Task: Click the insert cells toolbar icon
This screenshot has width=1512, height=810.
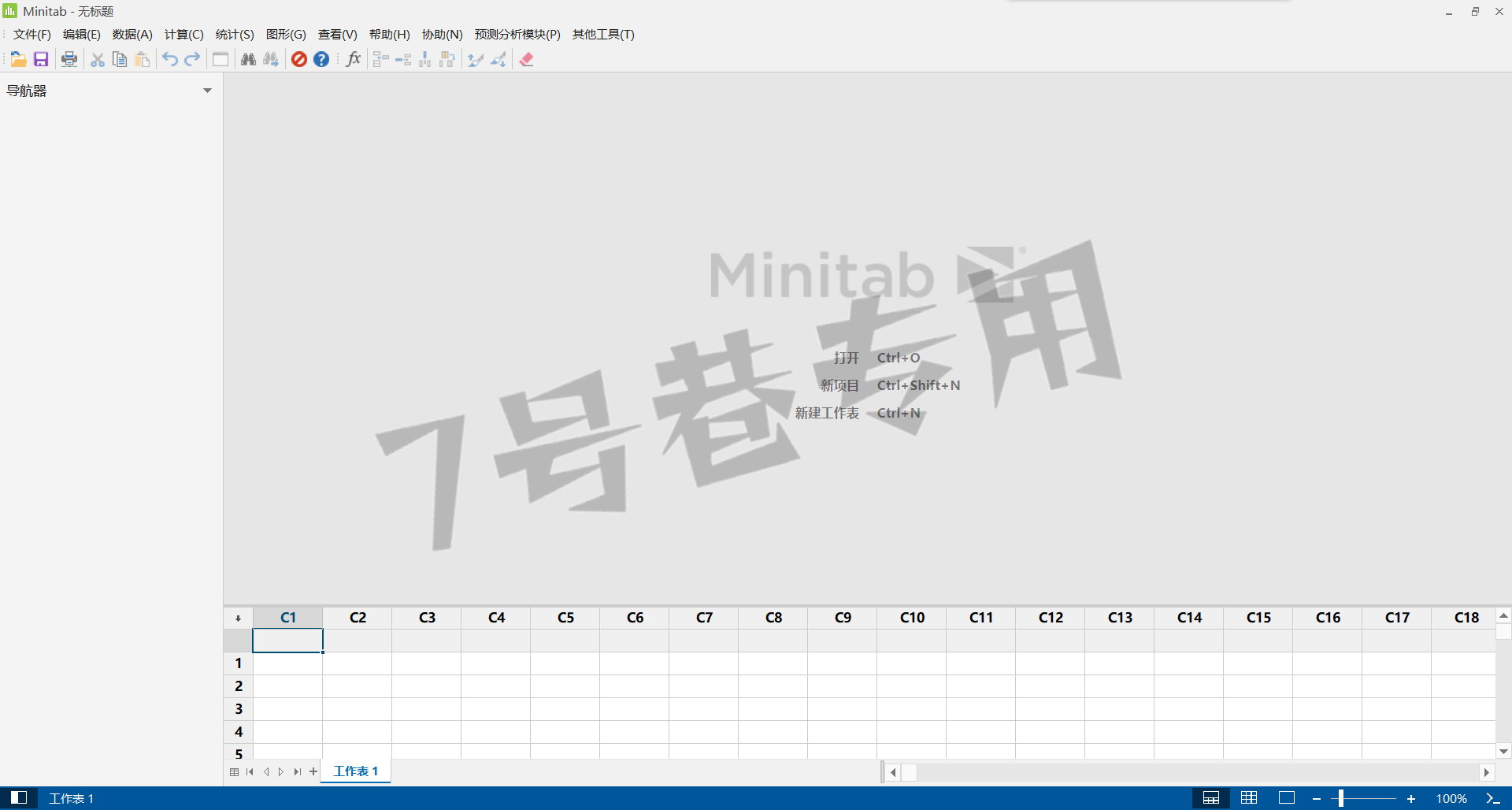Action: click(x=381, y=59)
